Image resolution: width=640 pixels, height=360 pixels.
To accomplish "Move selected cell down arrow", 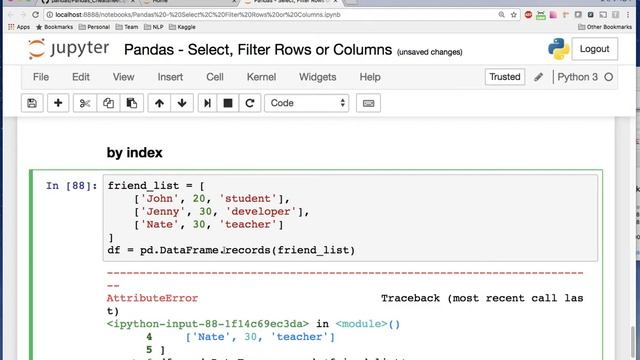I will (x=182, y=103).
